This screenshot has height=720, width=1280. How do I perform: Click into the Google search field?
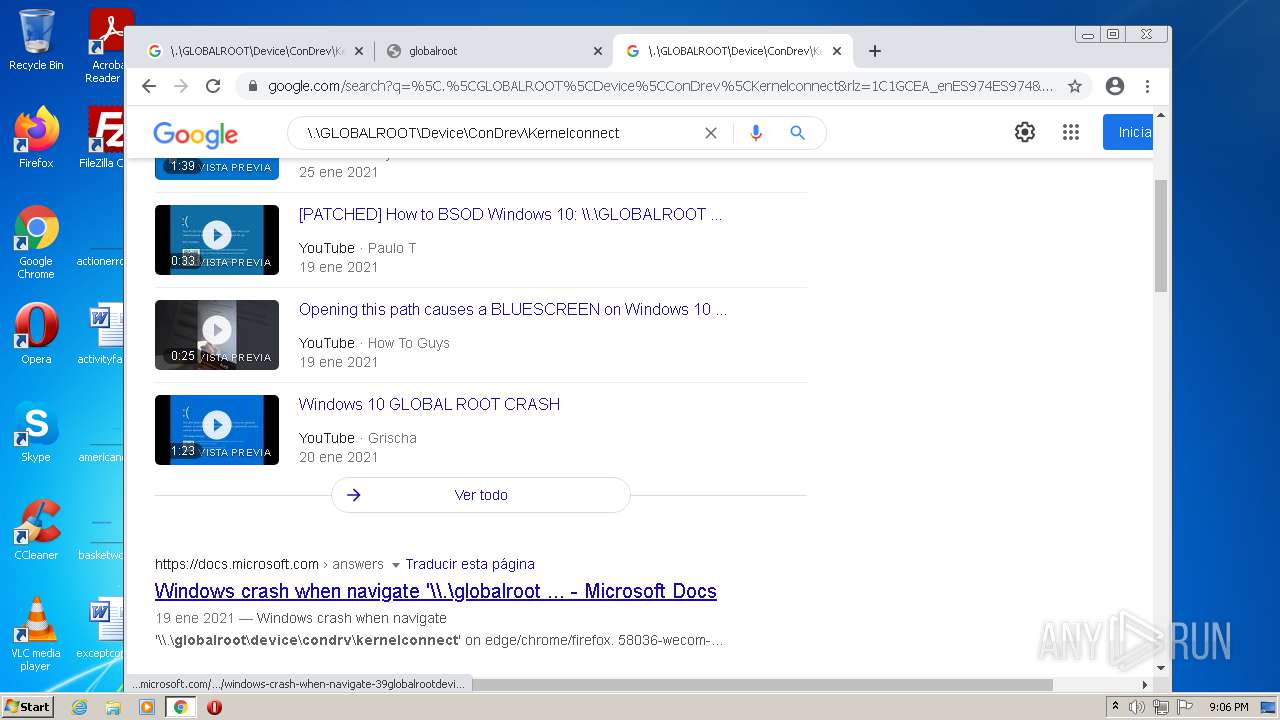tap(500, 133)
